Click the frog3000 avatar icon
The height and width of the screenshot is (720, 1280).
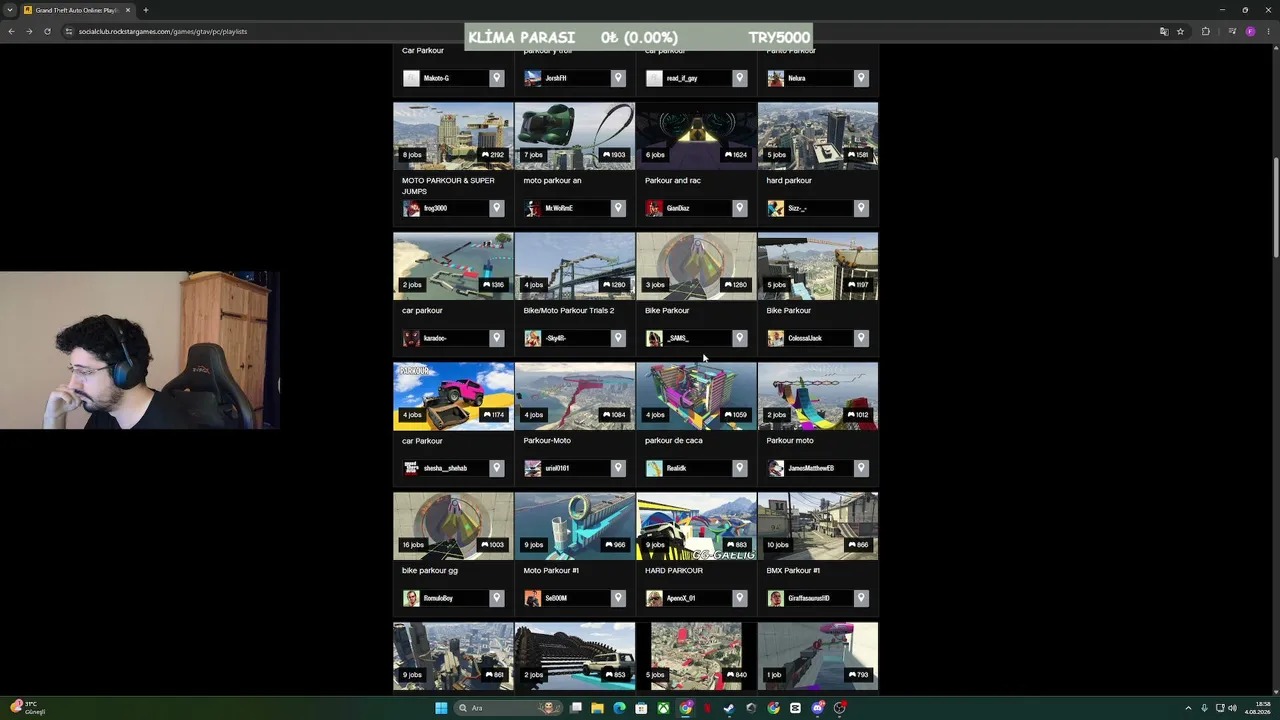(x=411, y=208)
